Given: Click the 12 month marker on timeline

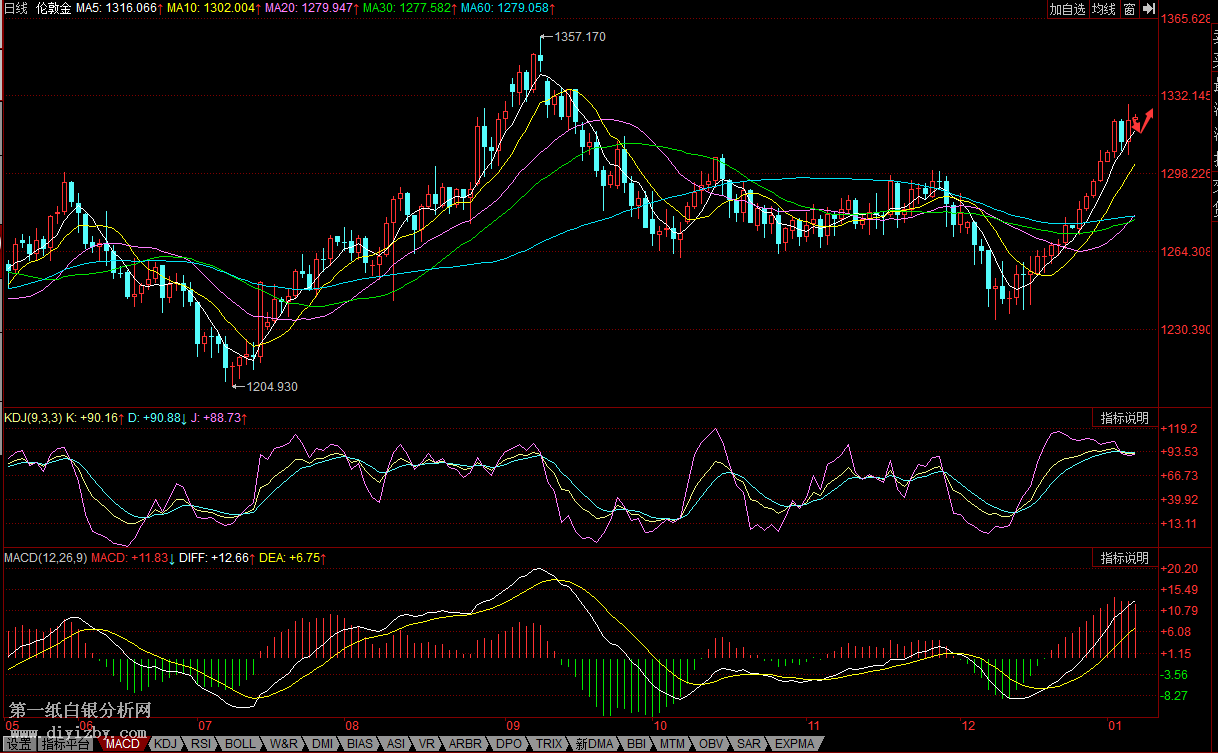Looking at the screenshot, I should click(967, 724).
